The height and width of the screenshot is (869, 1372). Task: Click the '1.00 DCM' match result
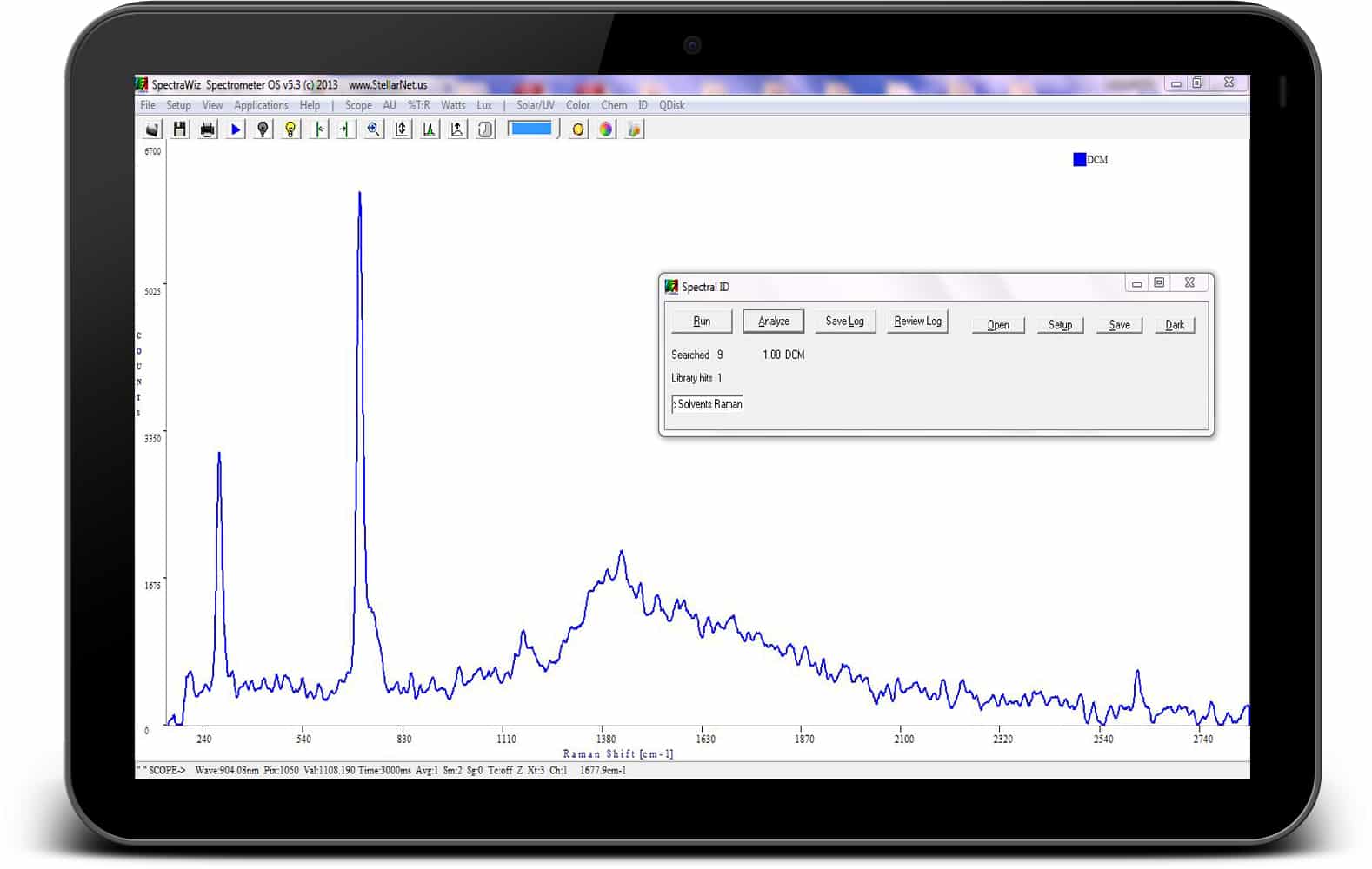pos(783,355)
